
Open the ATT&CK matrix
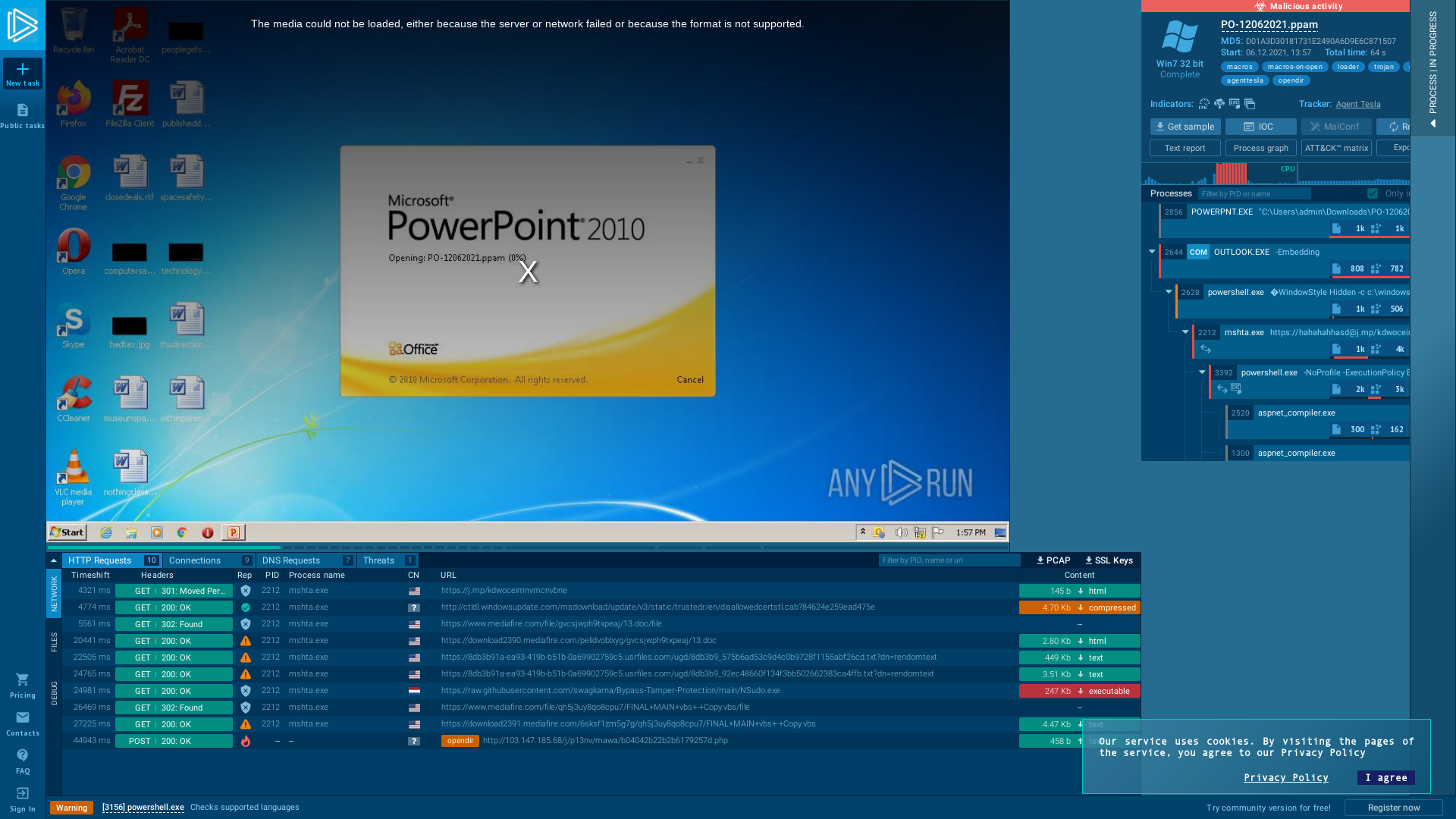1336,148
